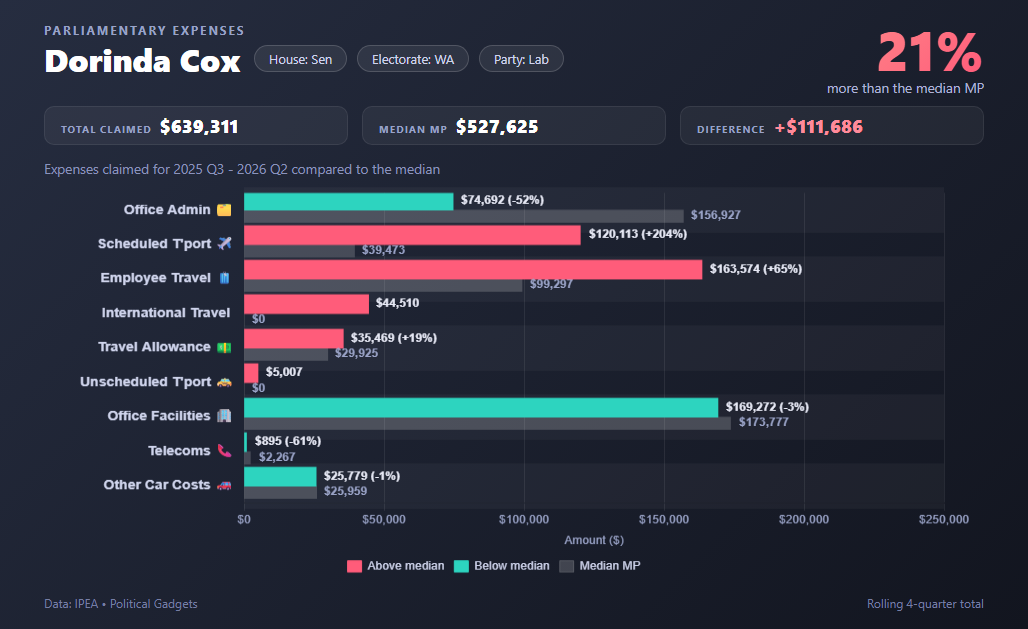Click the Other Car Costs car icon
Image resolution: width=1028 pixels, height=629 pixels.
[x=224, y=485]
